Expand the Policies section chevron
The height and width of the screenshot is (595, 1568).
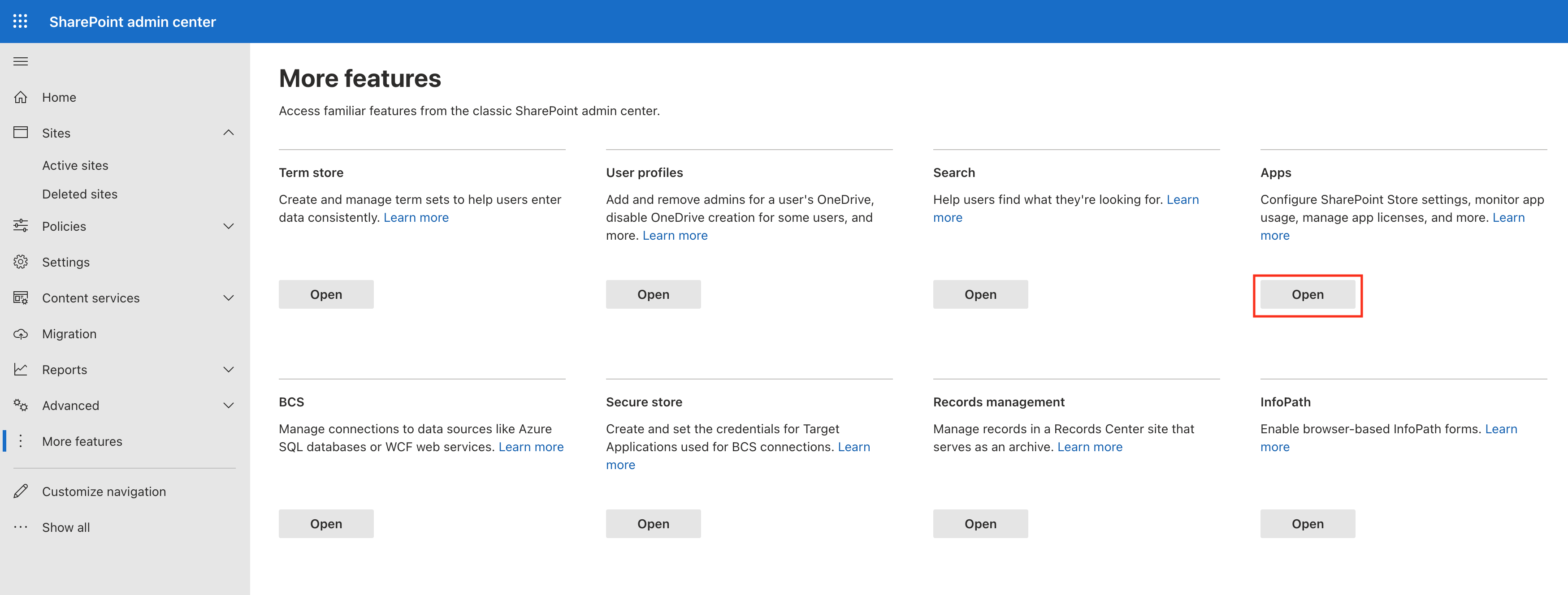coord(229,226)
